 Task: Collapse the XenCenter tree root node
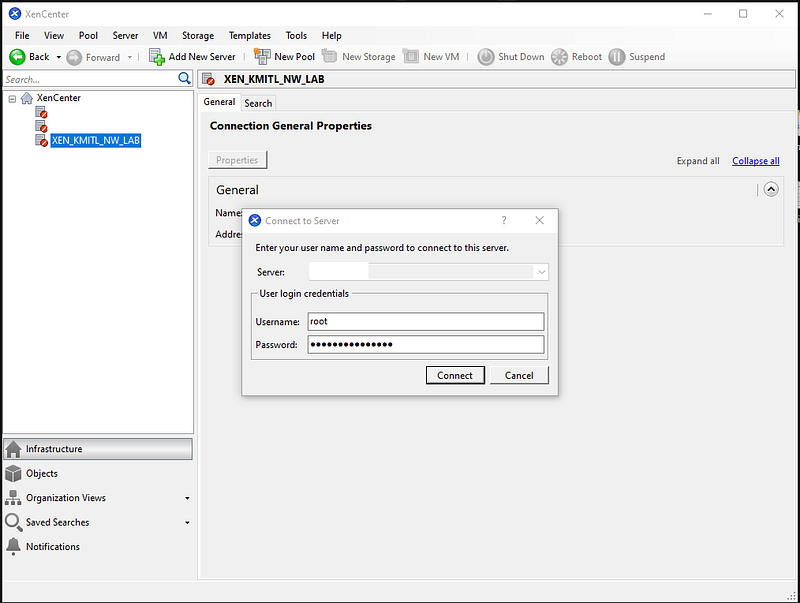[11, 98]
